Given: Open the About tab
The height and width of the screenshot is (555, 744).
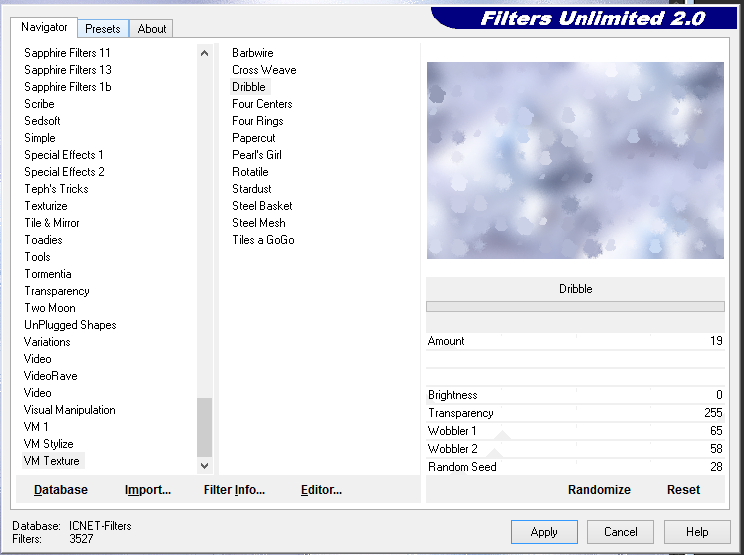Looking at the screenshot, I should pyautogui.click(x=152, y=29).
